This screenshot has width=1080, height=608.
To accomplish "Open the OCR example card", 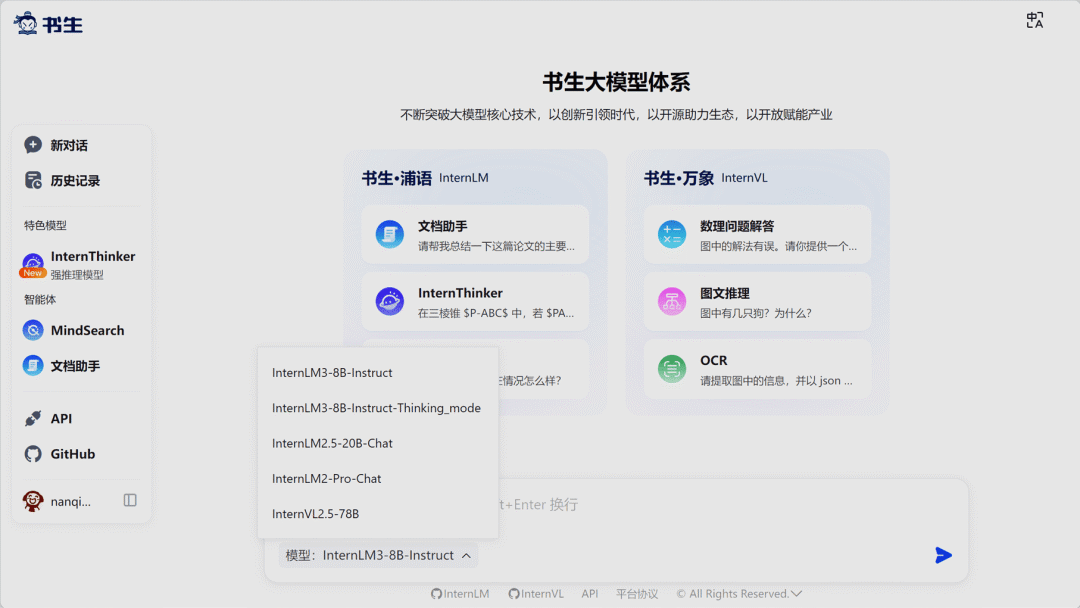I will [757, 370].
